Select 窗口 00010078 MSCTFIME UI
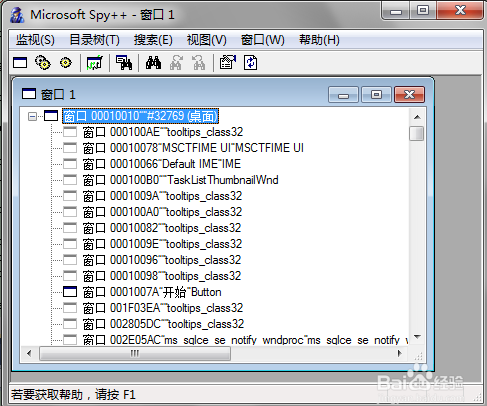487x406 pixels. (193, 148)
